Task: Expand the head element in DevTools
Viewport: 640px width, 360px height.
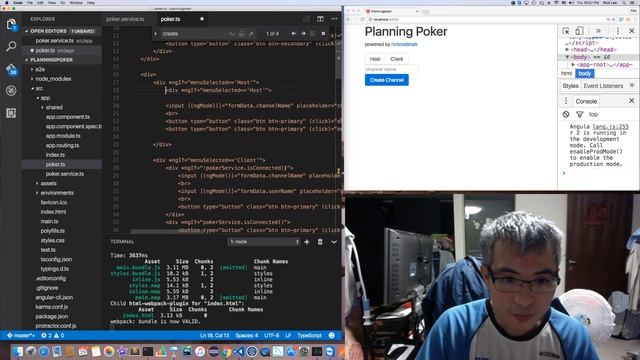Action: [x=567, y=49]
